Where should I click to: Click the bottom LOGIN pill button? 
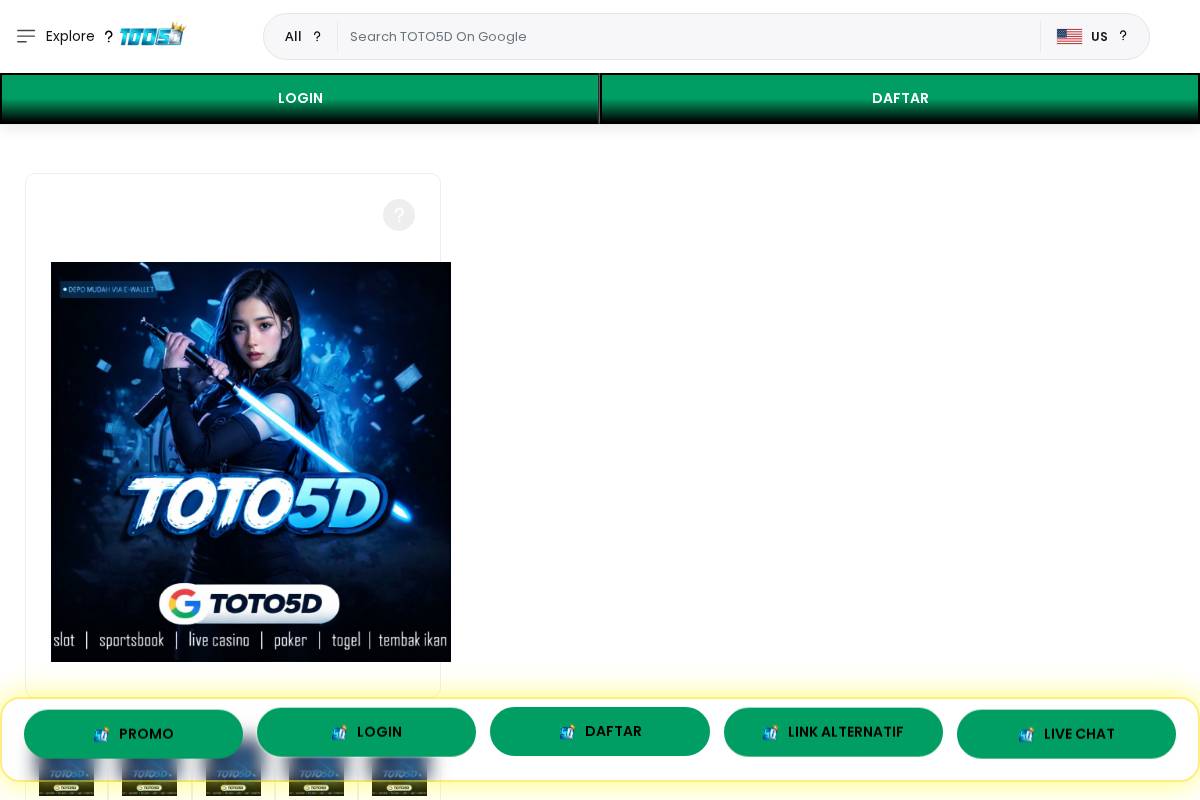[366, 732]
